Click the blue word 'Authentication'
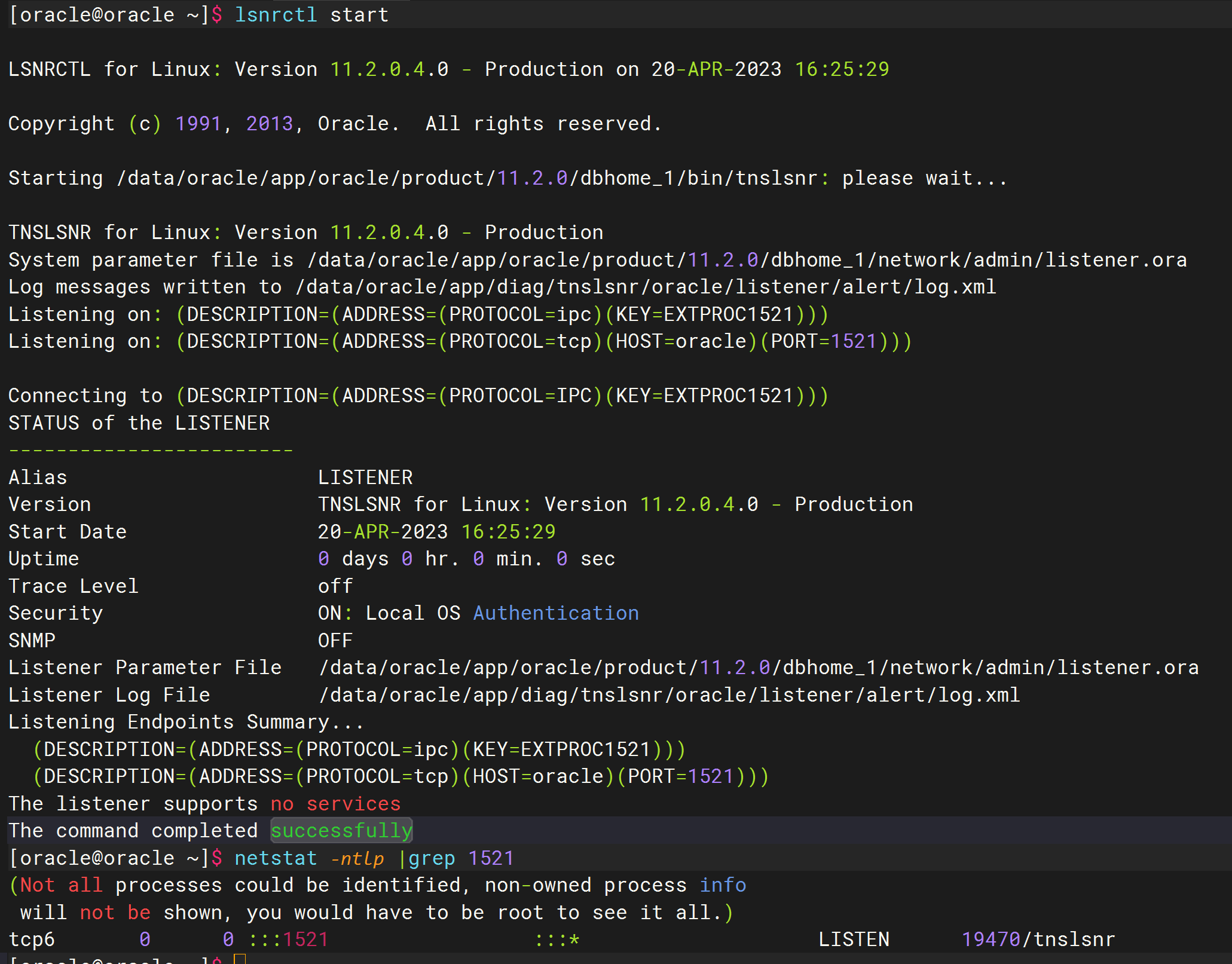This screenshot has width=1232, height=964. [x=556, y=613]
